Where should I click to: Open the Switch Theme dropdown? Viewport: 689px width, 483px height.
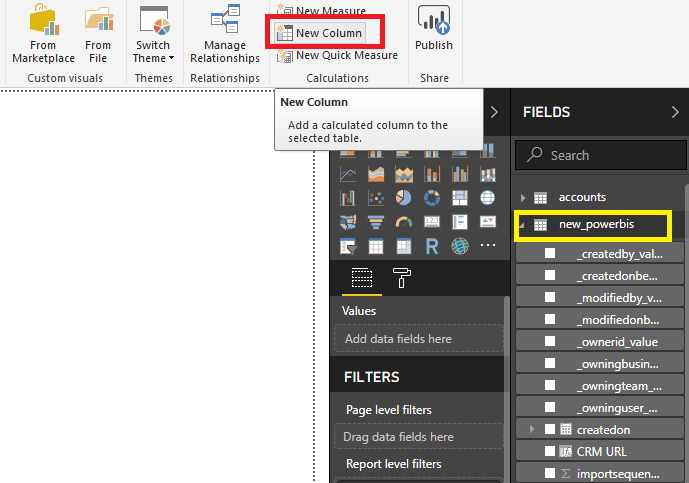153,34
